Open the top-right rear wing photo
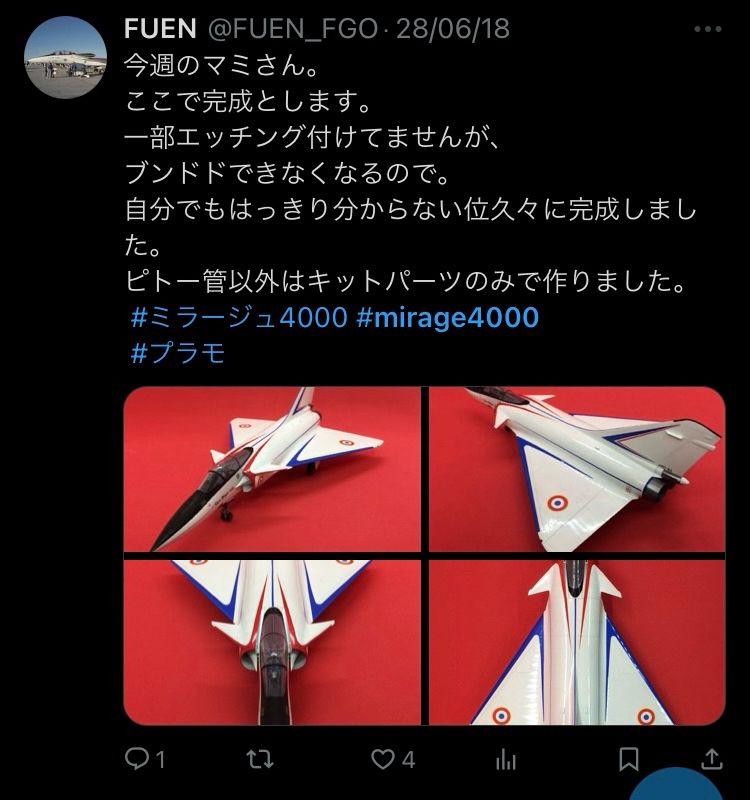Viewport: 750px width, 800px height. pyautogui.click(x=577, y=469)
